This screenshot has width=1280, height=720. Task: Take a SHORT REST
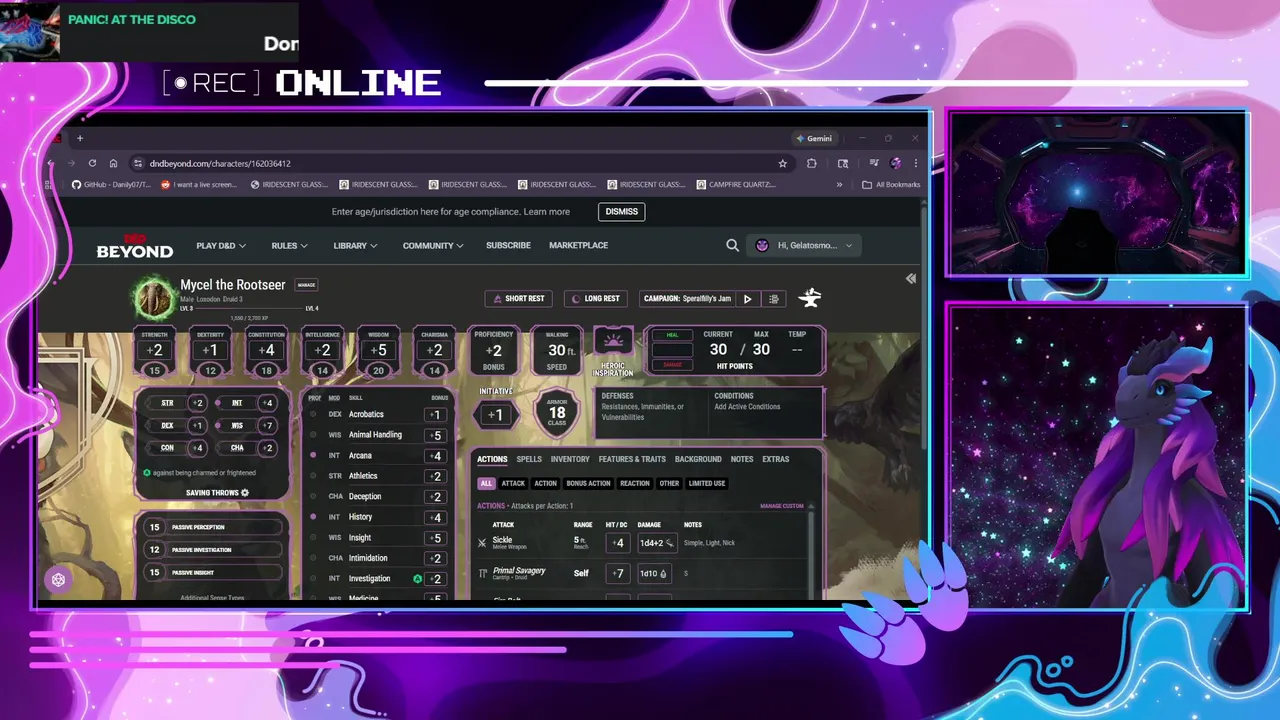[519, 298]
